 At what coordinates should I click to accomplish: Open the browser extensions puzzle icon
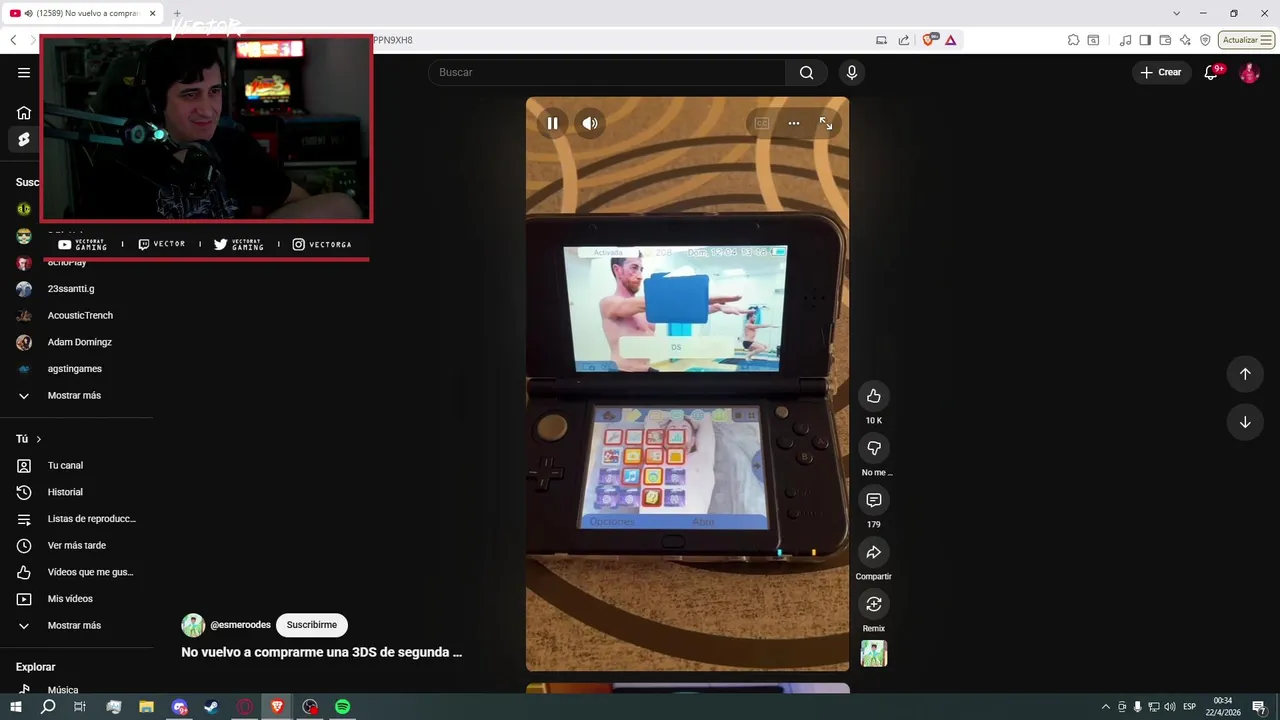click(x=1073, y=40)
